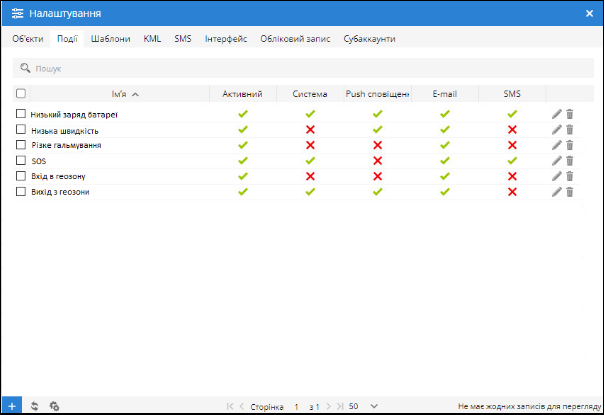
Task: Delete the Низька швидкість event
Action: pyautogui.click(x=570, y=130)
